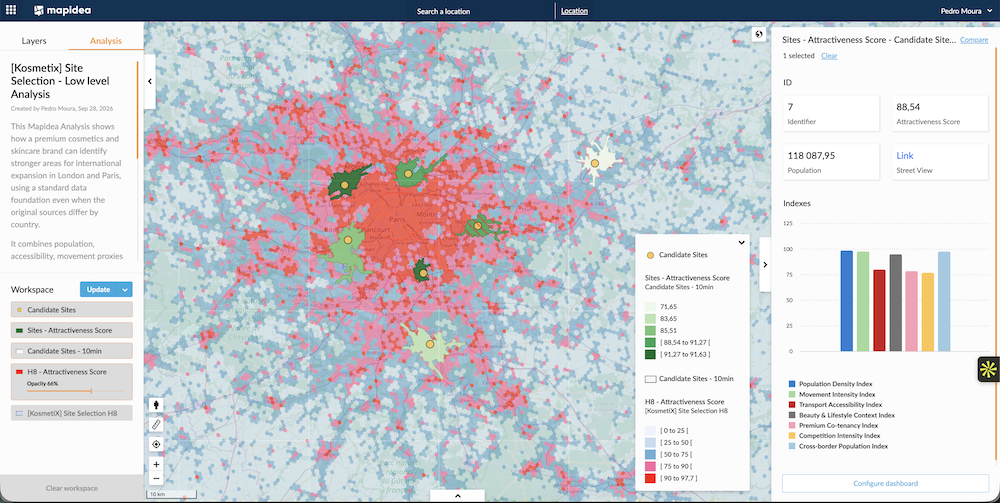Open the Street View Link
This screenshot has width=1000, height=503.
pos(904,156)
